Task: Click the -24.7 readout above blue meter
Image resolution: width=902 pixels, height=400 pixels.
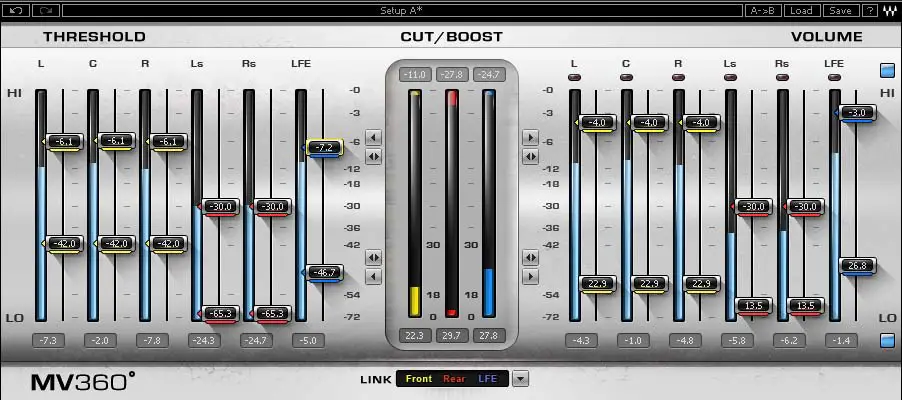Action: pyautogui.click(x=490, y=75)
